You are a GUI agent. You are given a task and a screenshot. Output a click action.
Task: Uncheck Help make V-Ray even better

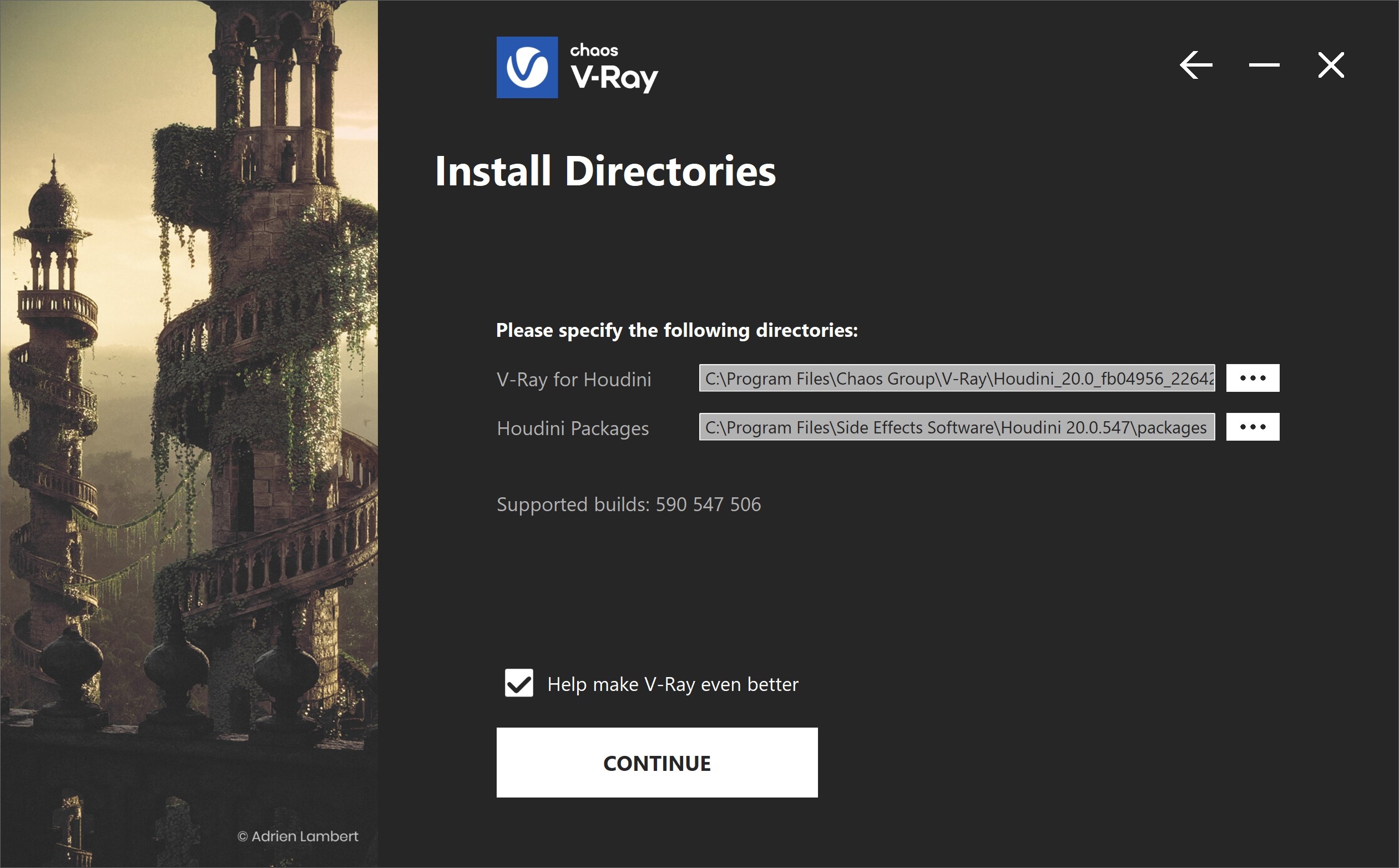(x=519, y=683)
